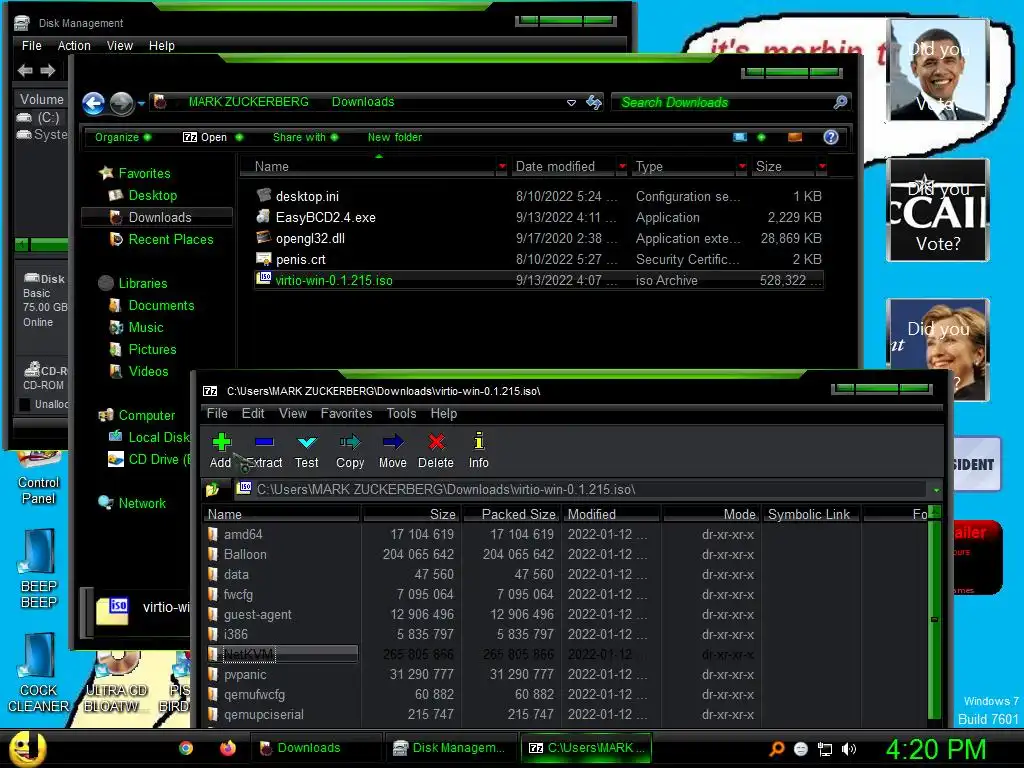Select Network in Explorer sidebar
Screen dimensions: 1024x768
coord(142,503)
